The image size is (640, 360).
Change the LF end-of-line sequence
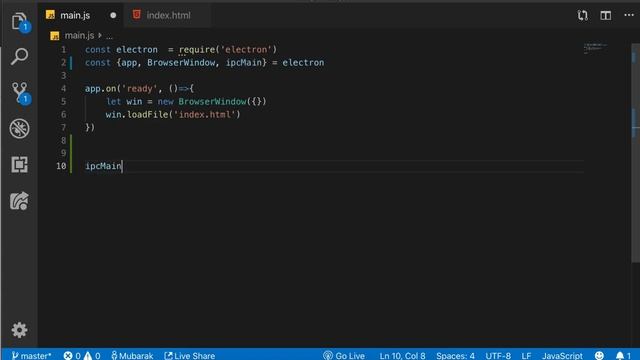[x=526, y=356]
